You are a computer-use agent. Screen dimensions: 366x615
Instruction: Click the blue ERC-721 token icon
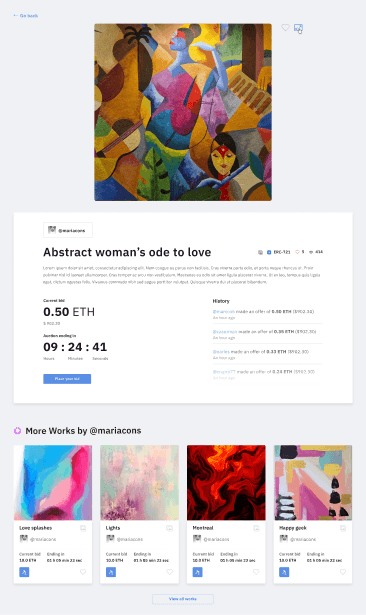click(x=269, y=252)
